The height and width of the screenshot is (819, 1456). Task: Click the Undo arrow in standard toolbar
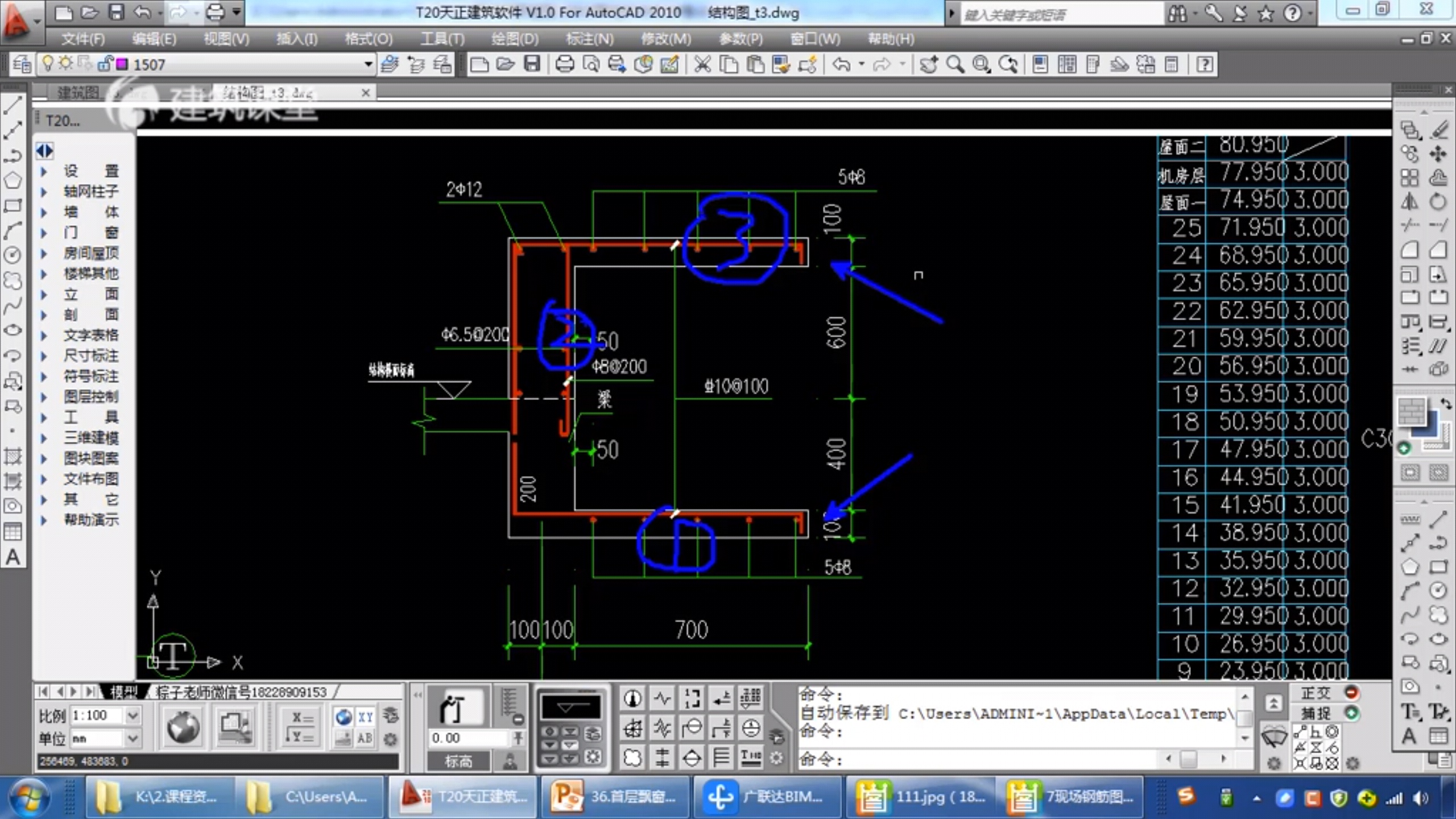[841, 64]
